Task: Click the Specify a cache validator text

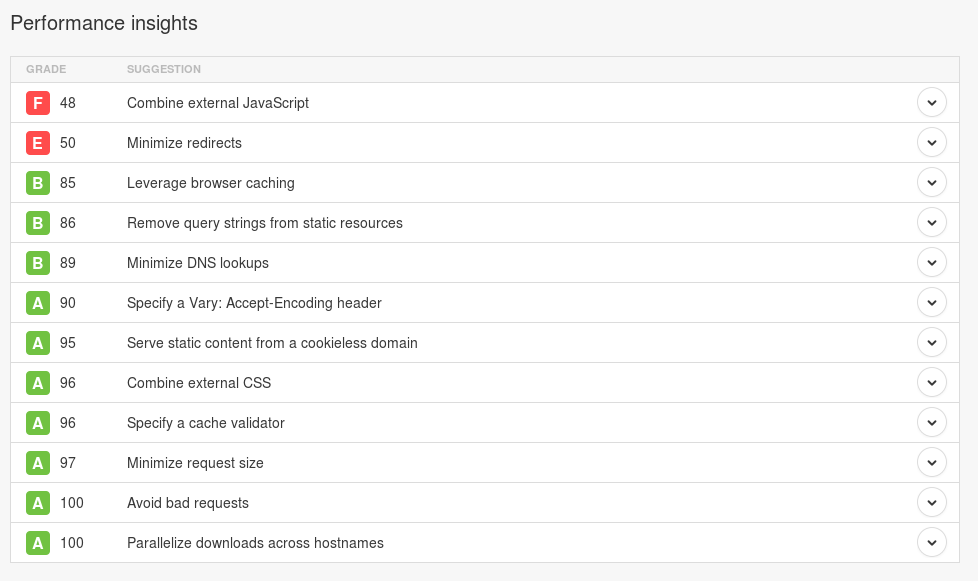Action: point(206,423)
